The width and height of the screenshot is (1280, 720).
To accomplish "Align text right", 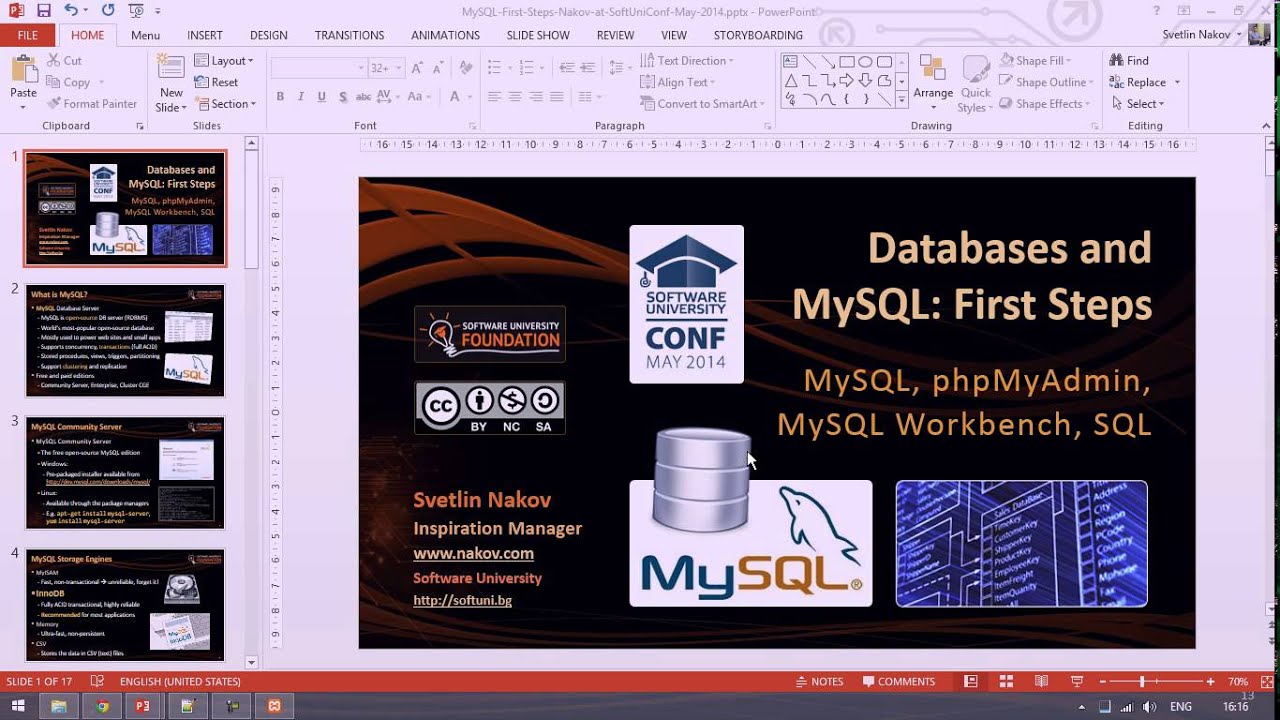I will point(536,97).
